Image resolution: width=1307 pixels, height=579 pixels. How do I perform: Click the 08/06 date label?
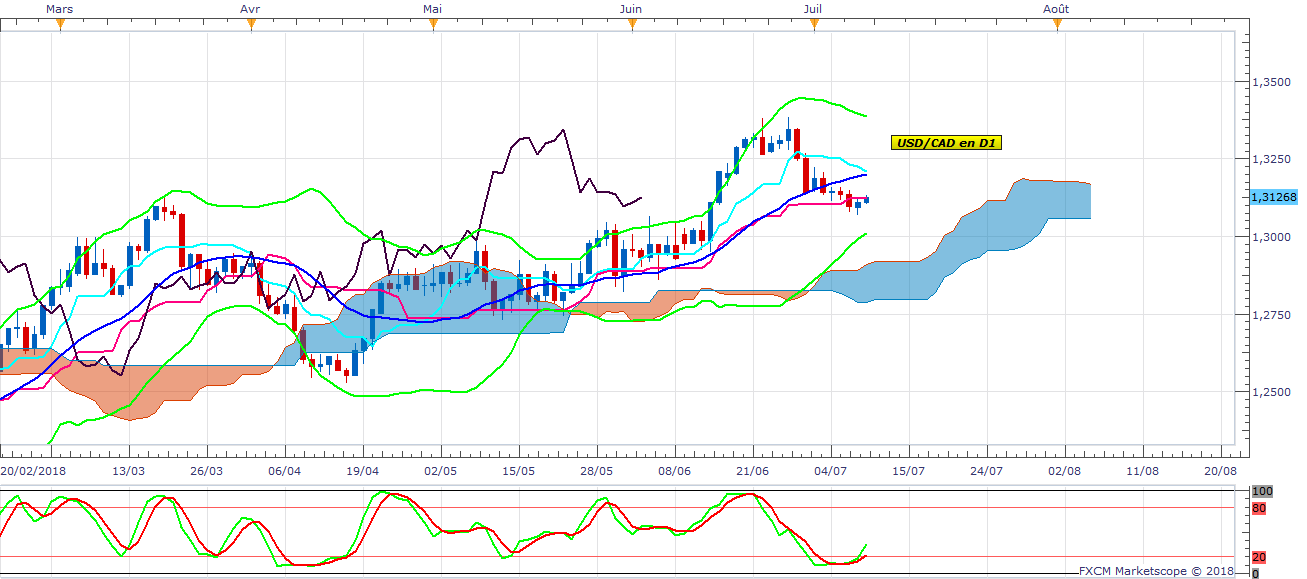point(674,470)
